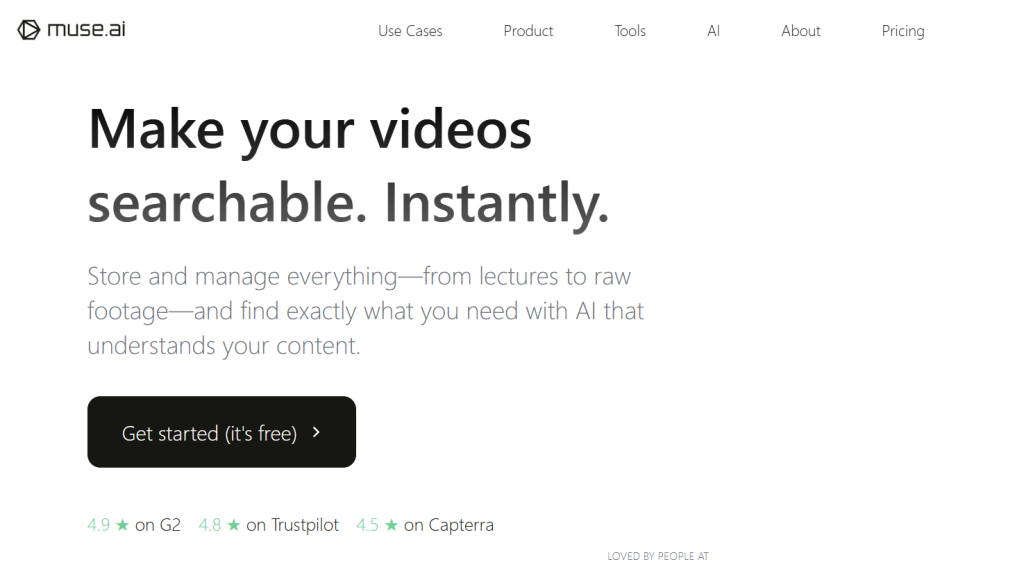Click the green star beside 4.5 rating

391,525
